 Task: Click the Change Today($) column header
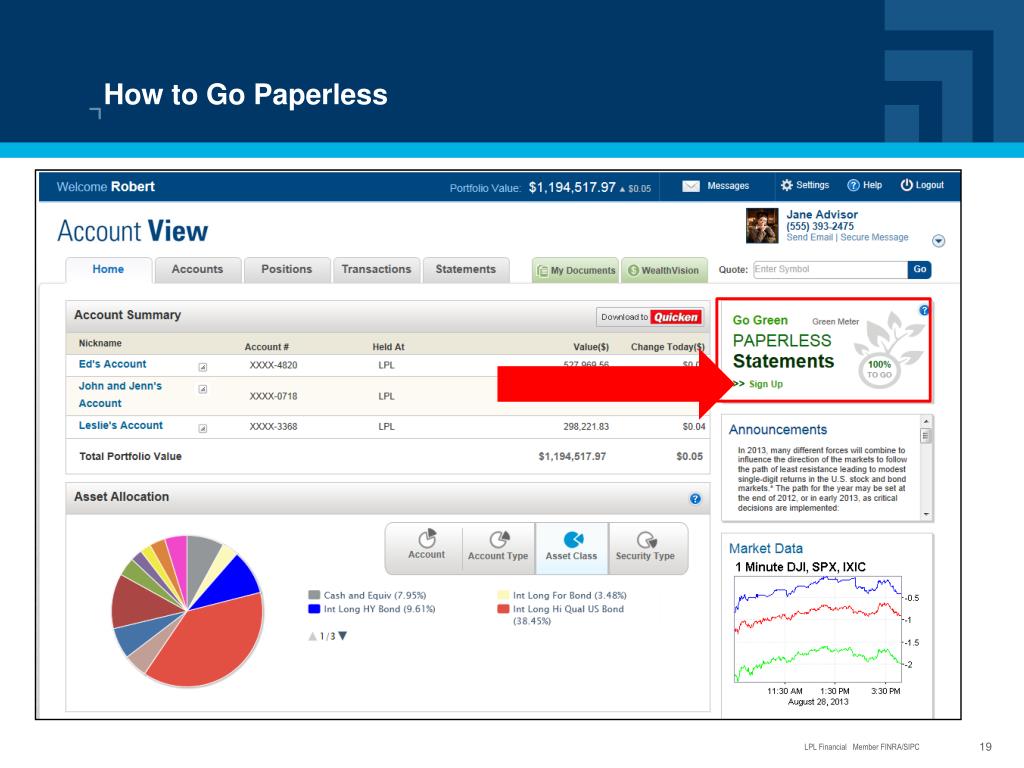[x=667, y=347]
